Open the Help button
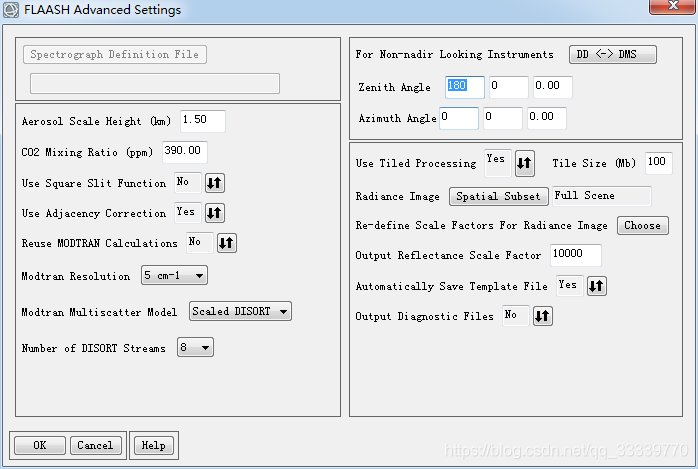This screenshot has height=469, width=698. [154, 445]
